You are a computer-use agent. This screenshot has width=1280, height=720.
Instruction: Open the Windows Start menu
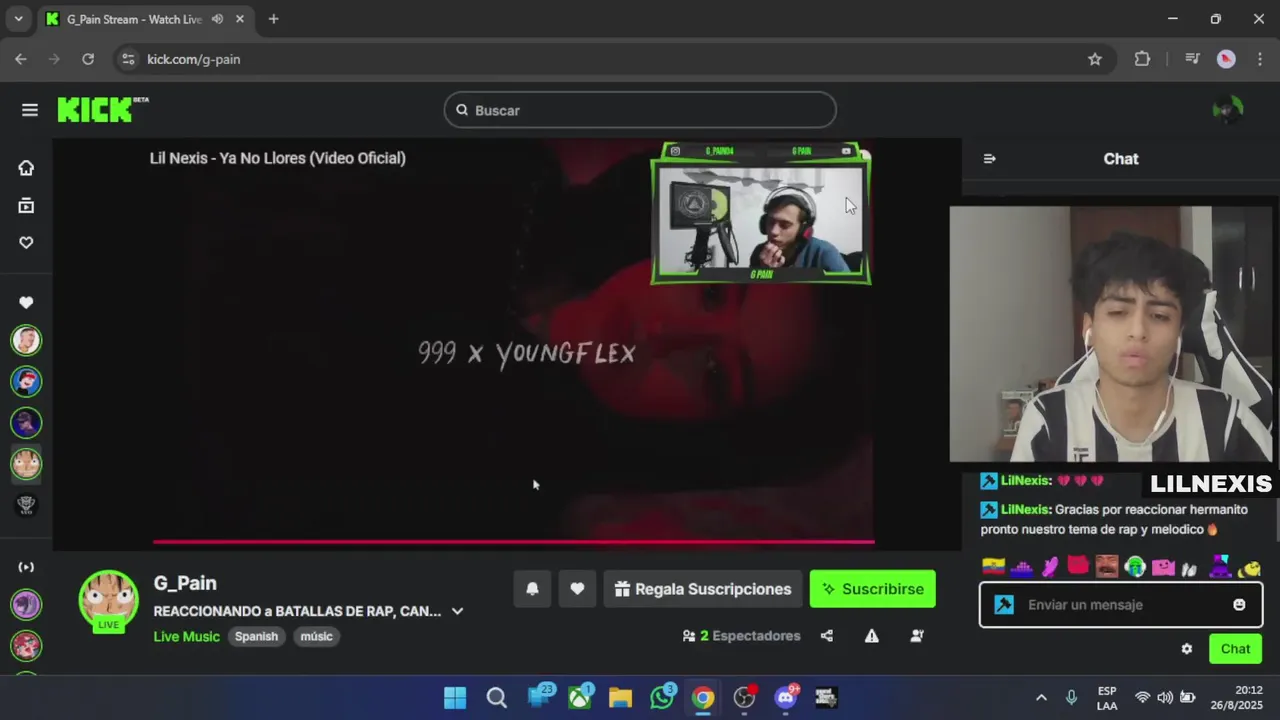(455, 697)
